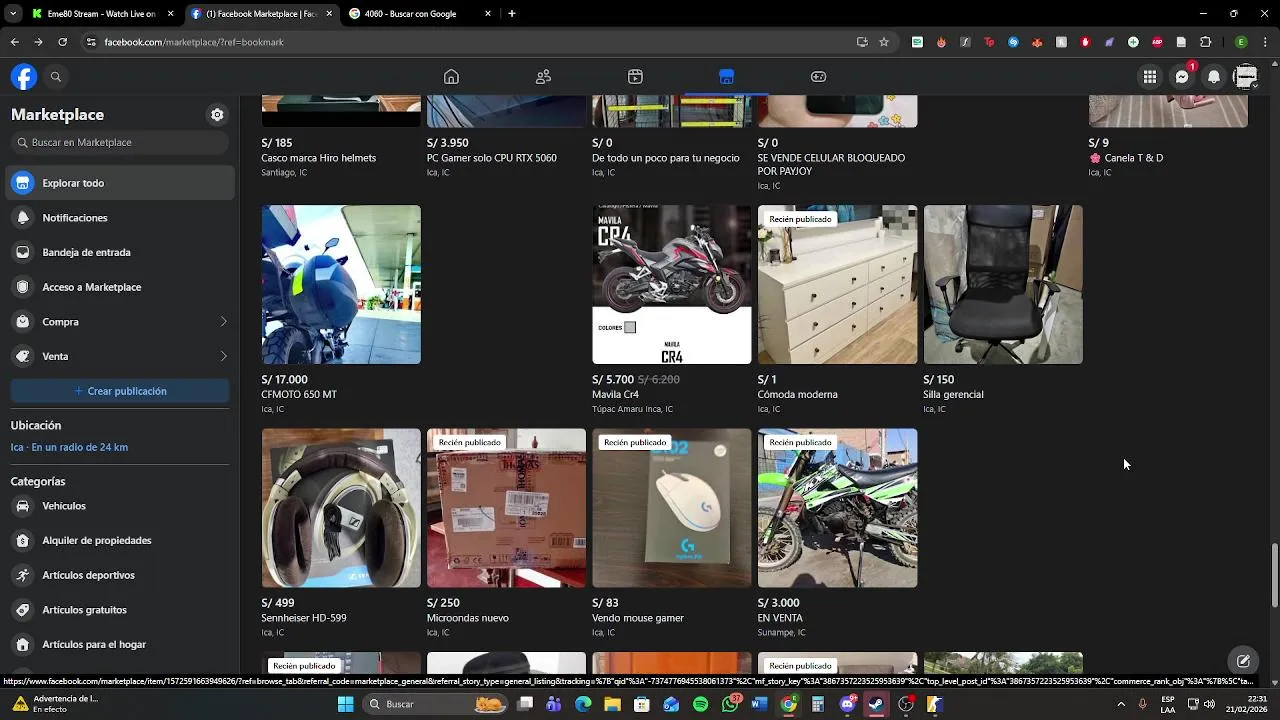Open the Microondas nuevo listing photo
Viewport: 1280px width, 720px height.
(x=506, y=508)
